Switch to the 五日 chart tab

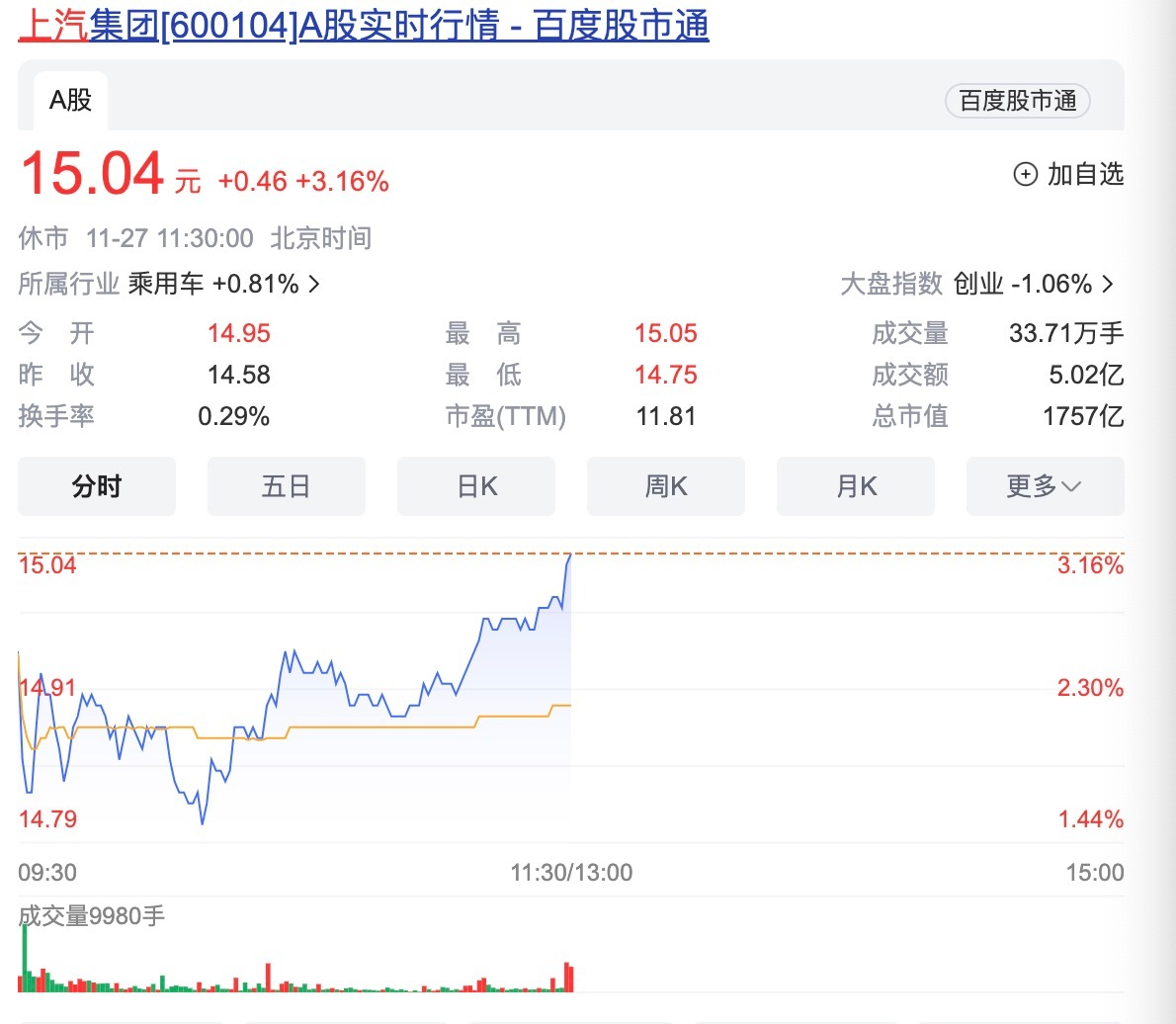[x=287, y=486]
